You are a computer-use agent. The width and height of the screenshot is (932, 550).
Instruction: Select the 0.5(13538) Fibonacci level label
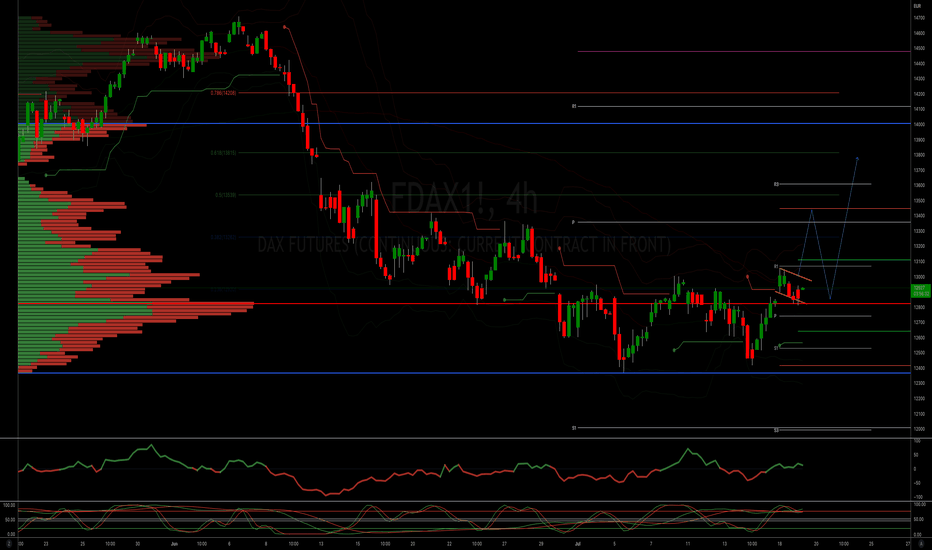pos(226,195)
